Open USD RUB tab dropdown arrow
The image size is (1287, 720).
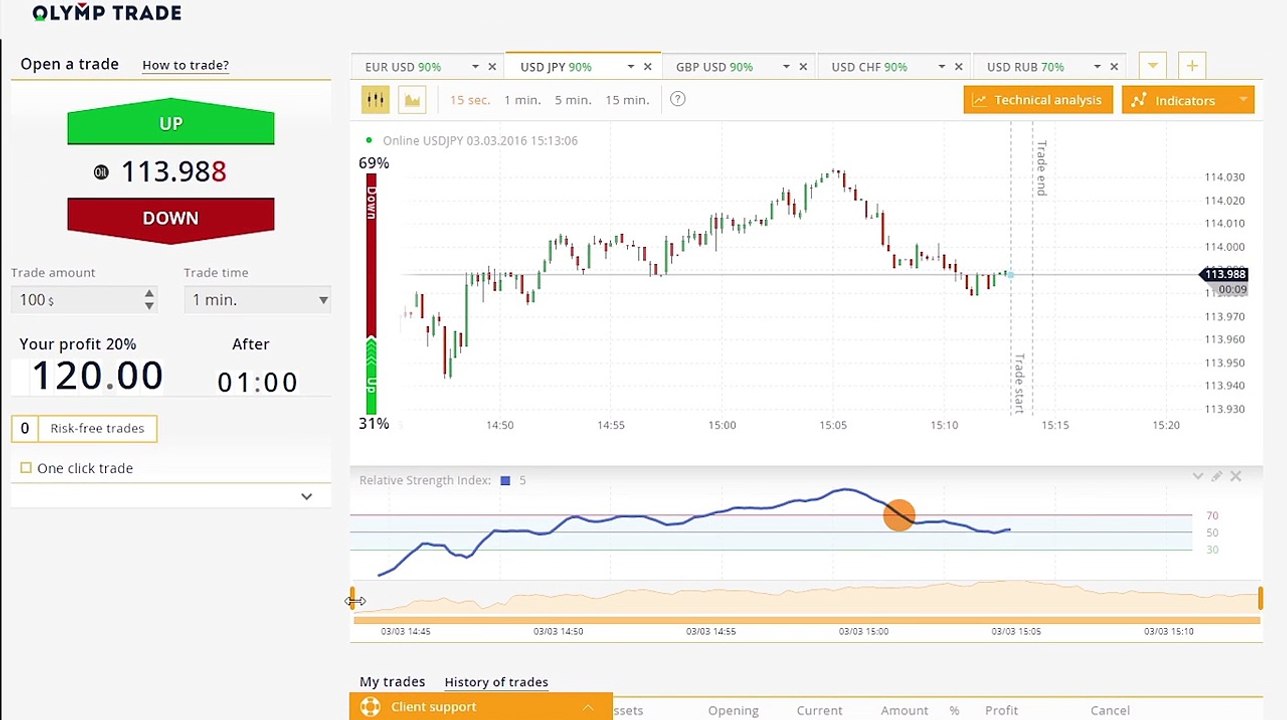click(1097, 67)
